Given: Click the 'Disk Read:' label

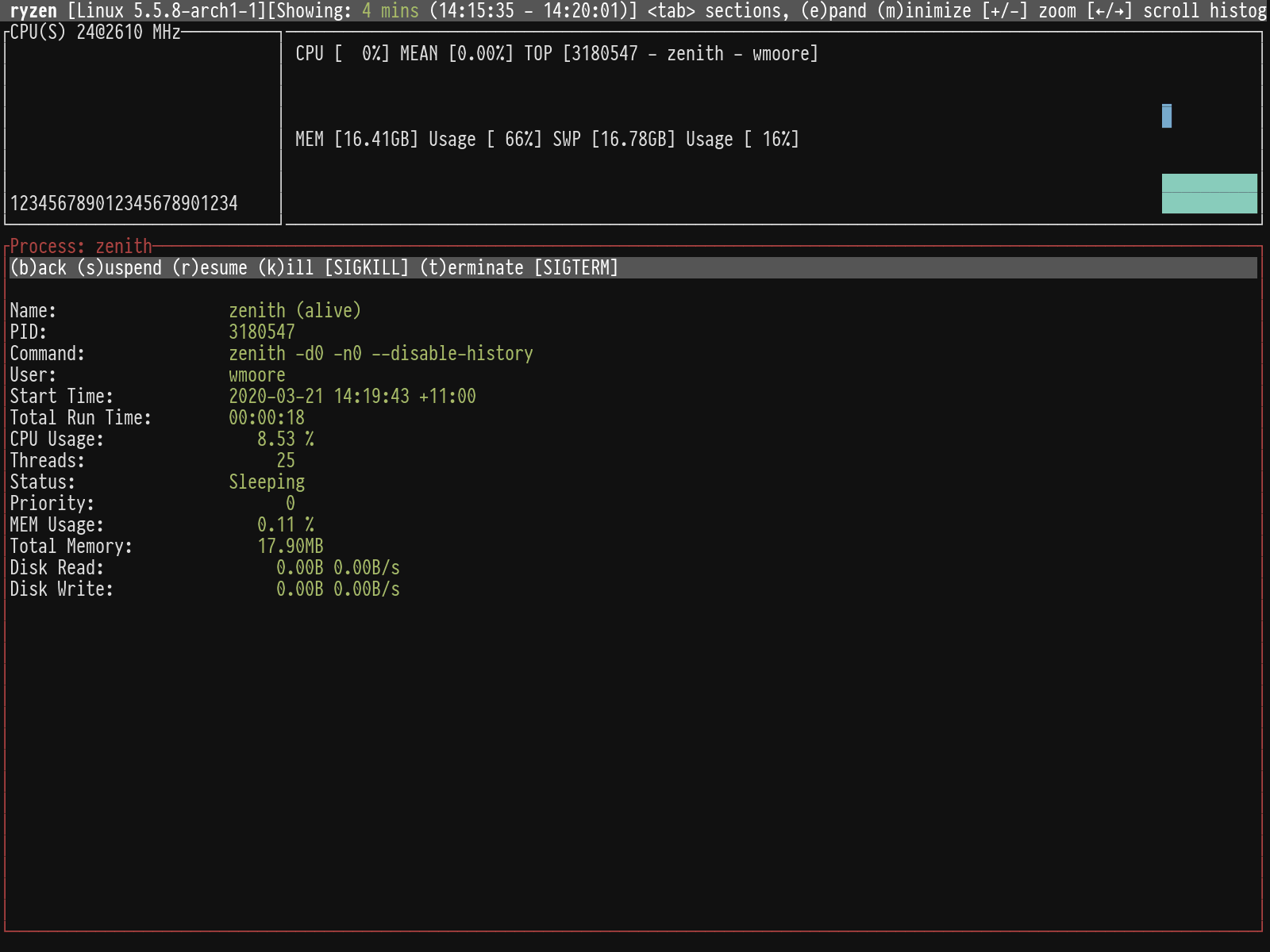Looking at the screenshot, I should click(x=57, y=568).
